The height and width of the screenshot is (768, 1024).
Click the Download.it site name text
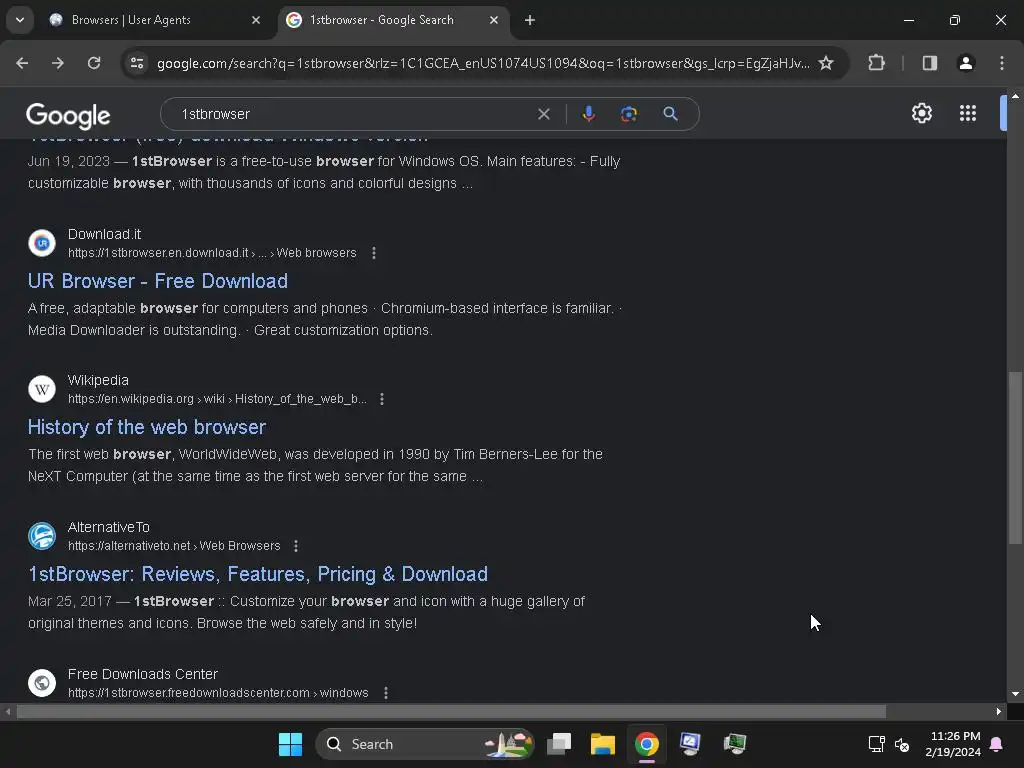coord(104,234)
